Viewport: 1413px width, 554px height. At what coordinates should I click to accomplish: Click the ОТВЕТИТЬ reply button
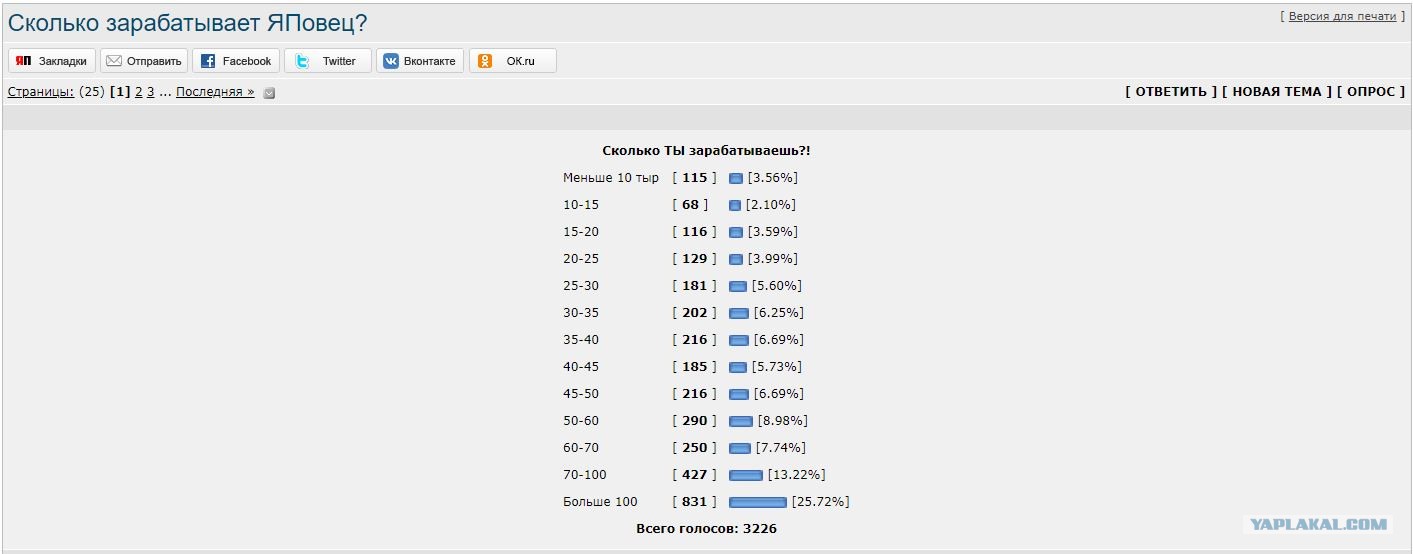click(x=1171, y=91)
